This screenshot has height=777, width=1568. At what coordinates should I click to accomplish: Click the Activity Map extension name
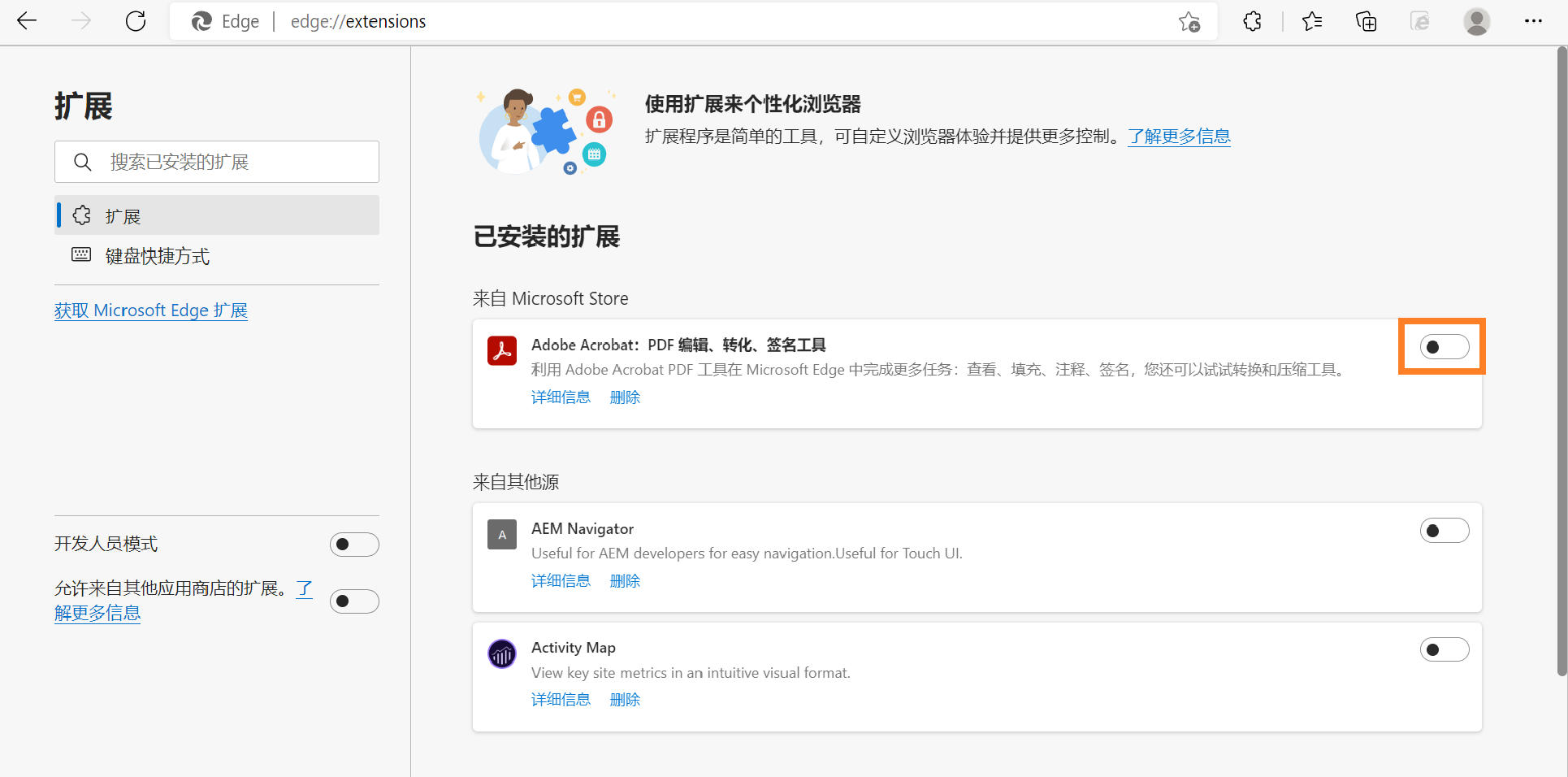click(x=574, y=647)
